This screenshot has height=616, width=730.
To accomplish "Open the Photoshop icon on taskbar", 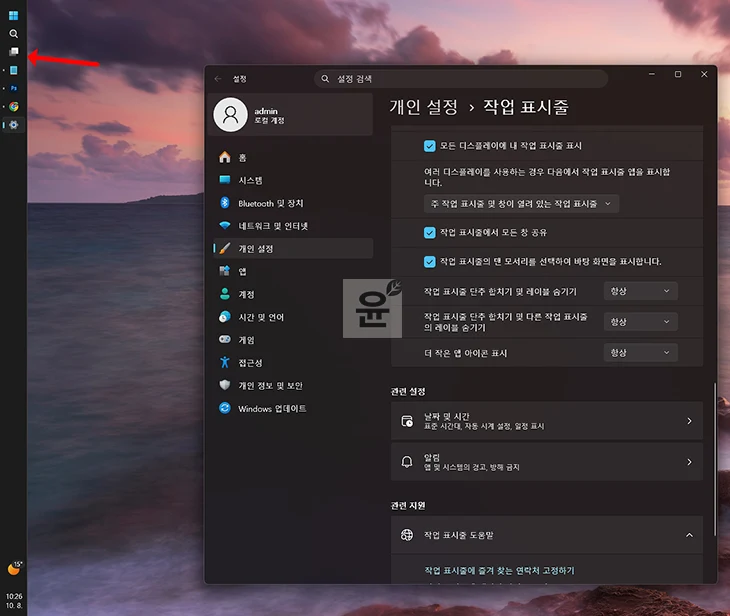I will (14, 88).
